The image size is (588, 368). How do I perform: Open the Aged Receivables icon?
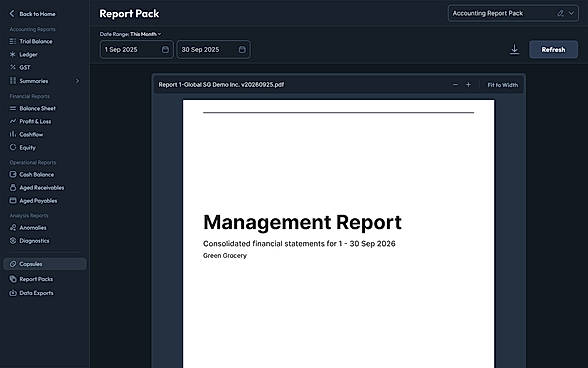click(x=13, y=187)
